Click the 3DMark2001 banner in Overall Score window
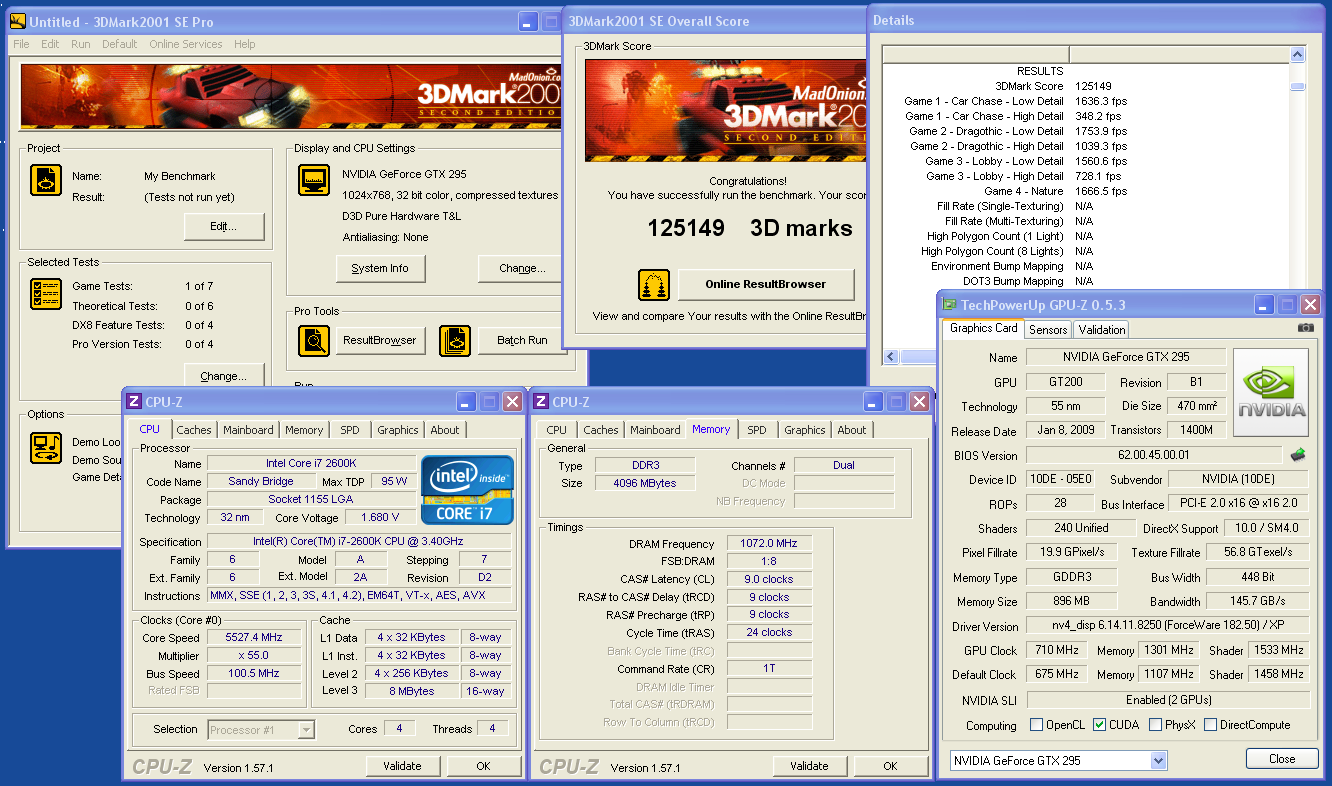 [x=725, y=110]
